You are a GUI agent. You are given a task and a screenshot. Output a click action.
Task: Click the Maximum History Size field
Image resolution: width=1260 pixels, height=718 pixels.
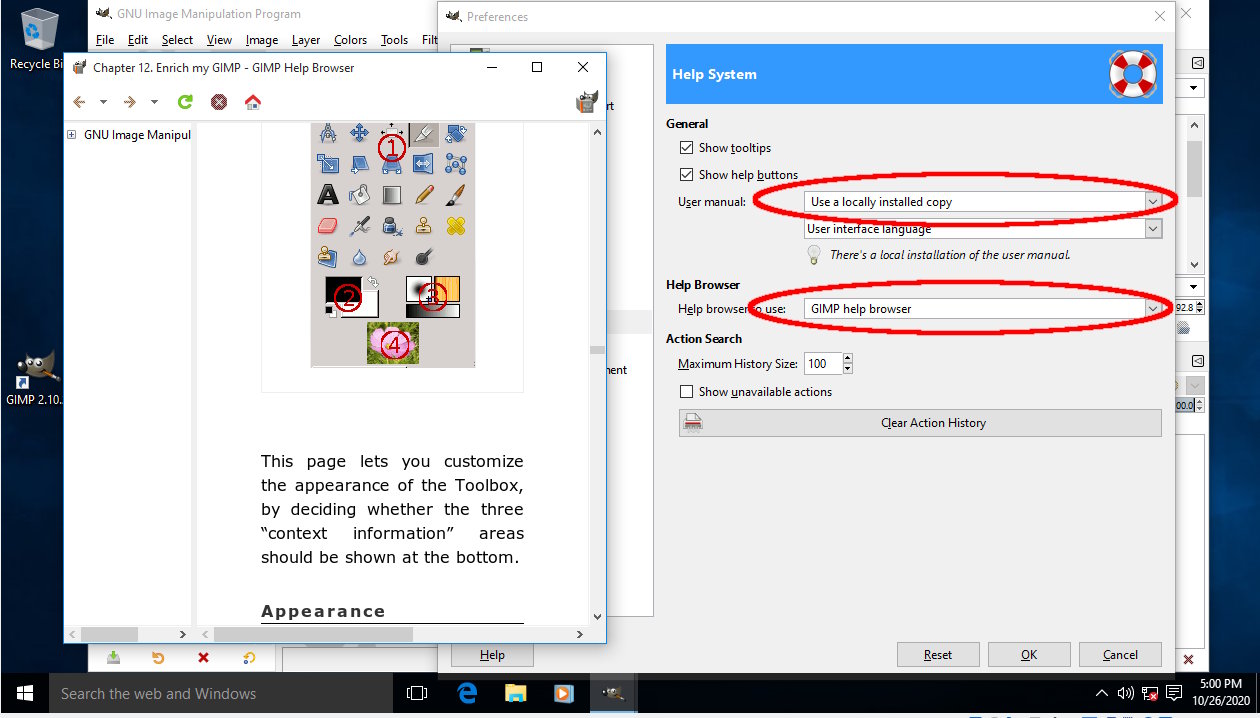823,364
